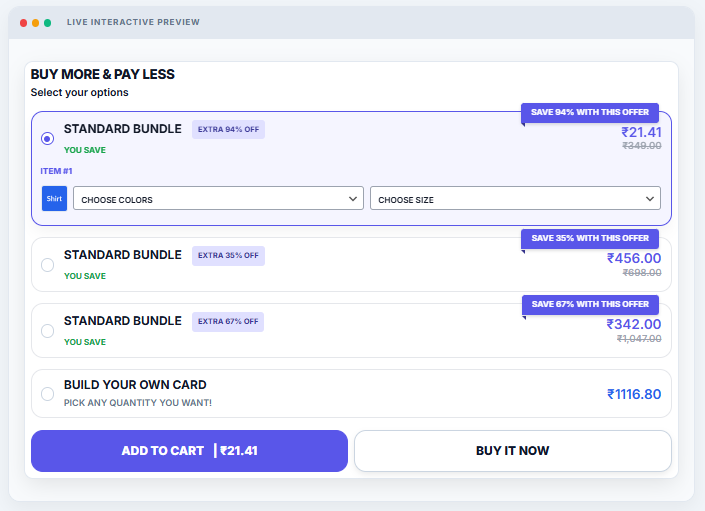Image resolution: width=705 pixels, height=511 pixels.
Task: Click the Save 35% With This Offer ribbon
Action: 590,238
